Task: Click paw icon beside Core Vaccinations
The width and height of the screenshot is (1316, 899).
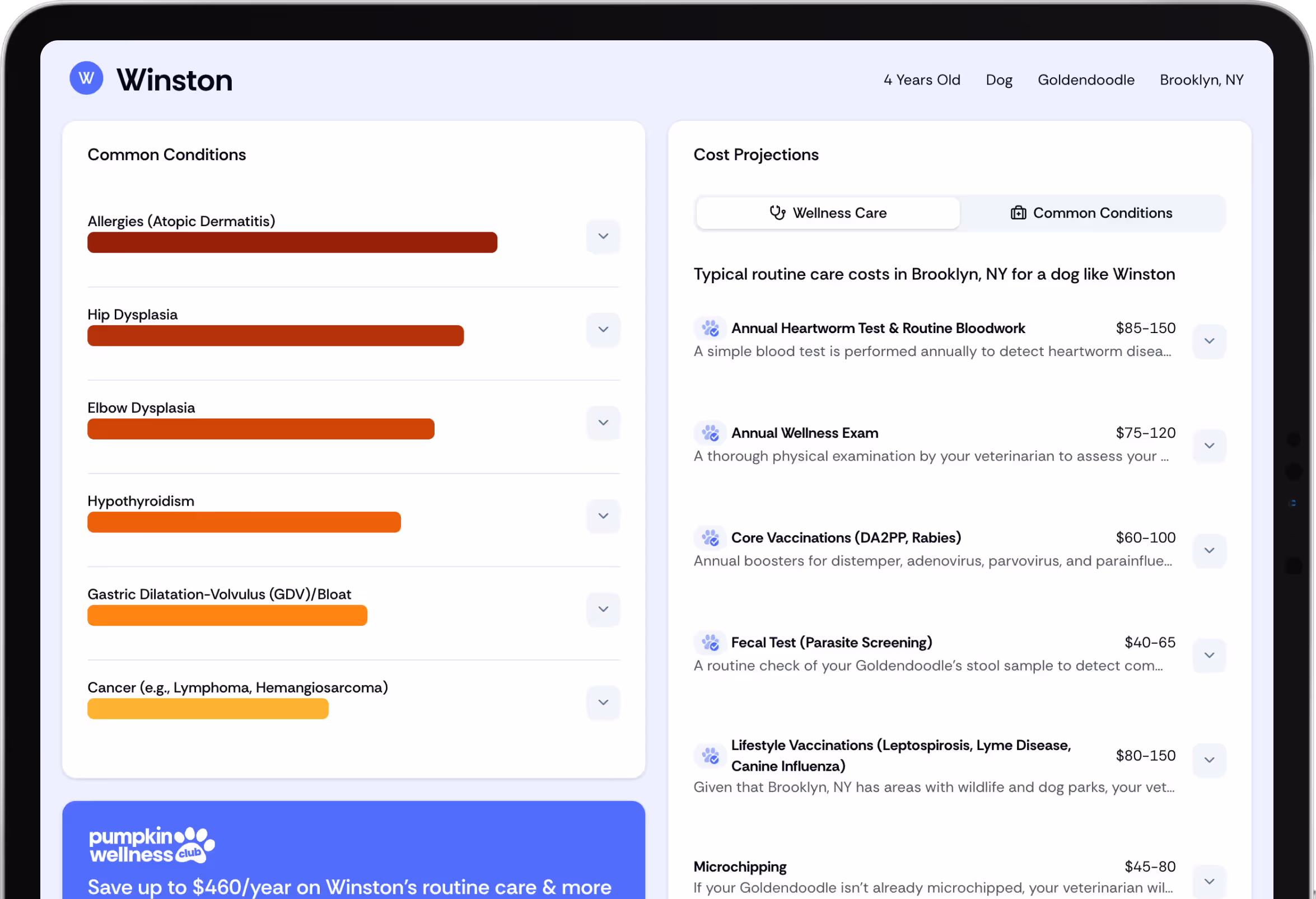Action: pos(710,538)
